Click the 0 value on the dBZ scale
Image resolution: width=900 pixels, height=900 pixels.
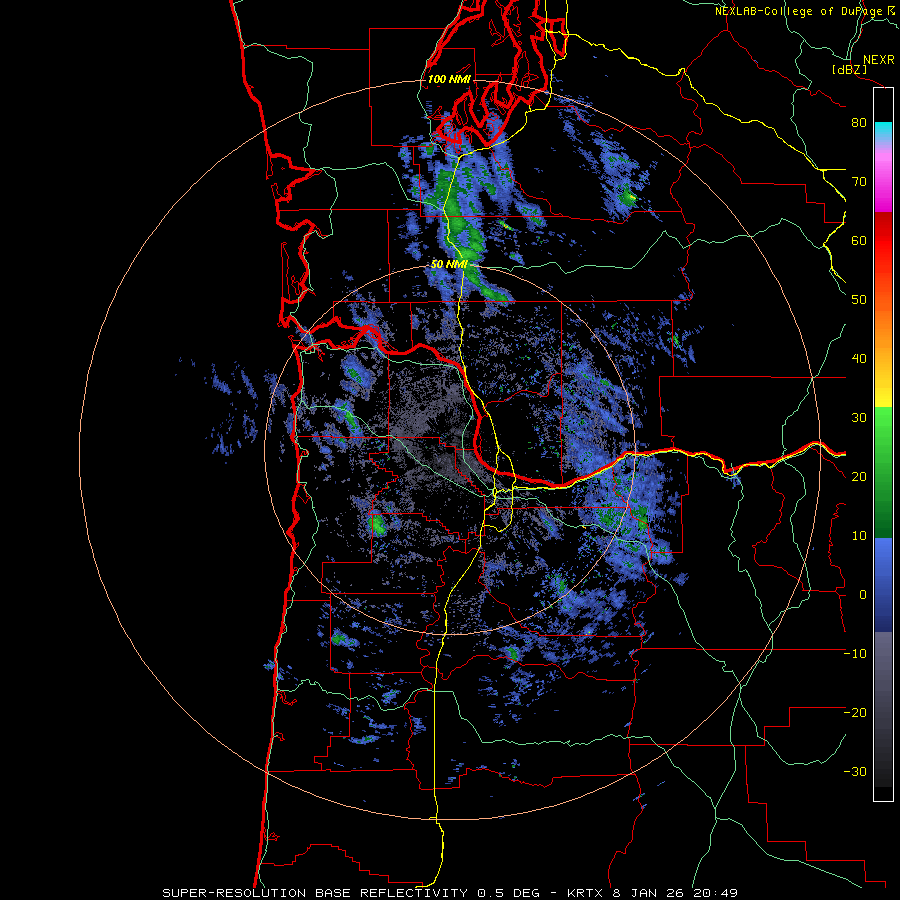coord(863,595)
